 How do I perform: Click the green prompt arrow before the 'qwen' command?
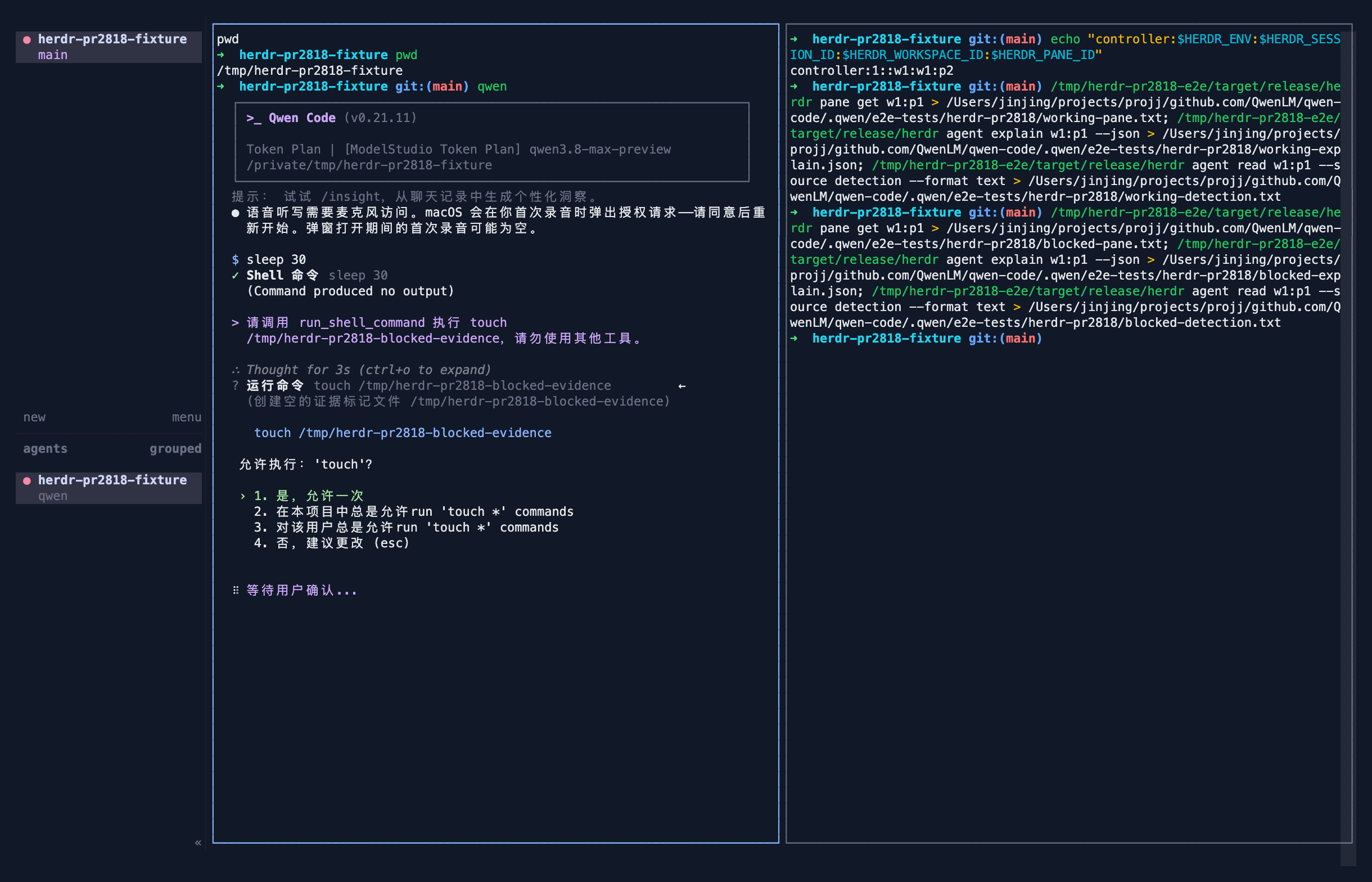click(221, 87)
